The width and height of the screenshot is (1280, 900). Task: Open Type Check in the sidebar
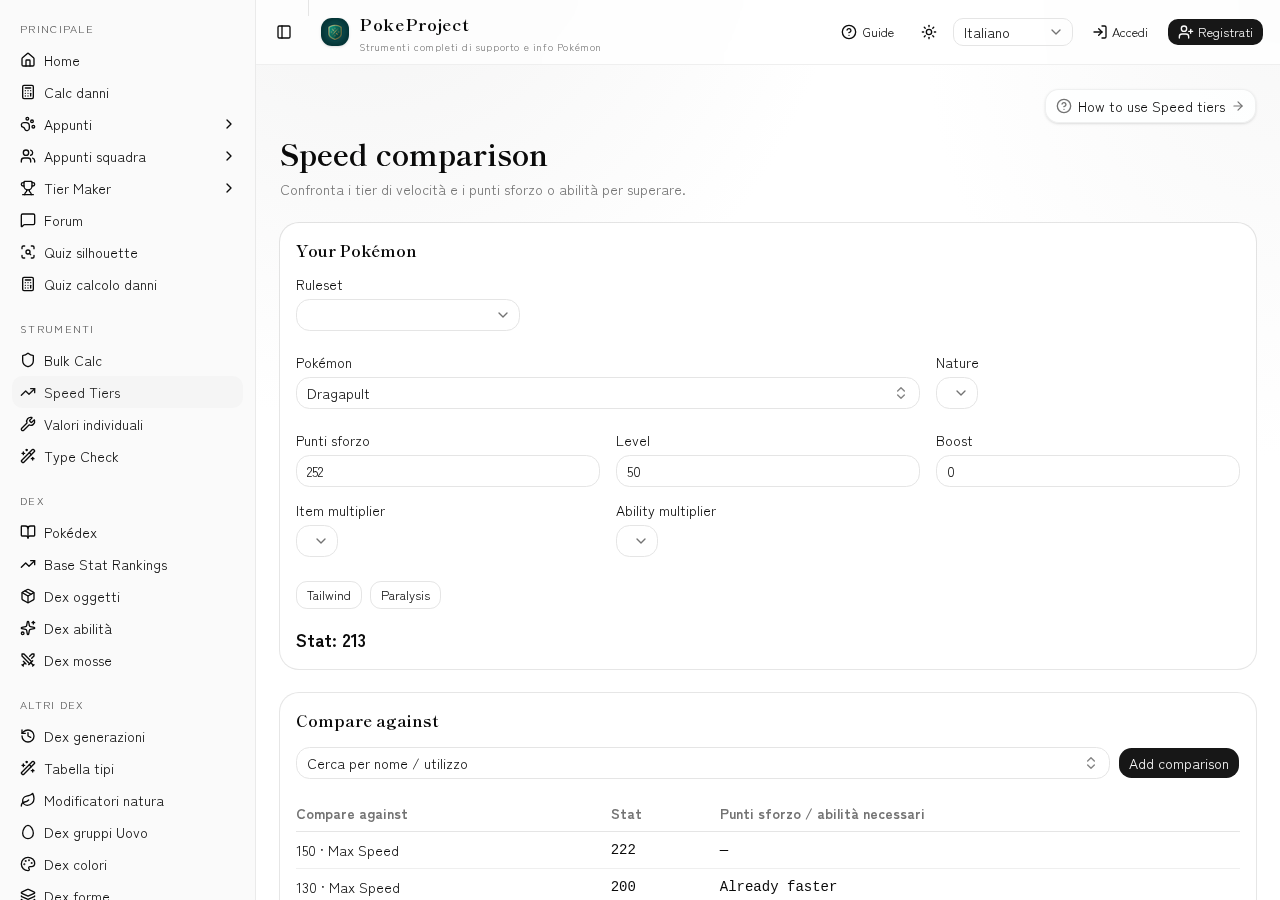pos(128,457)
